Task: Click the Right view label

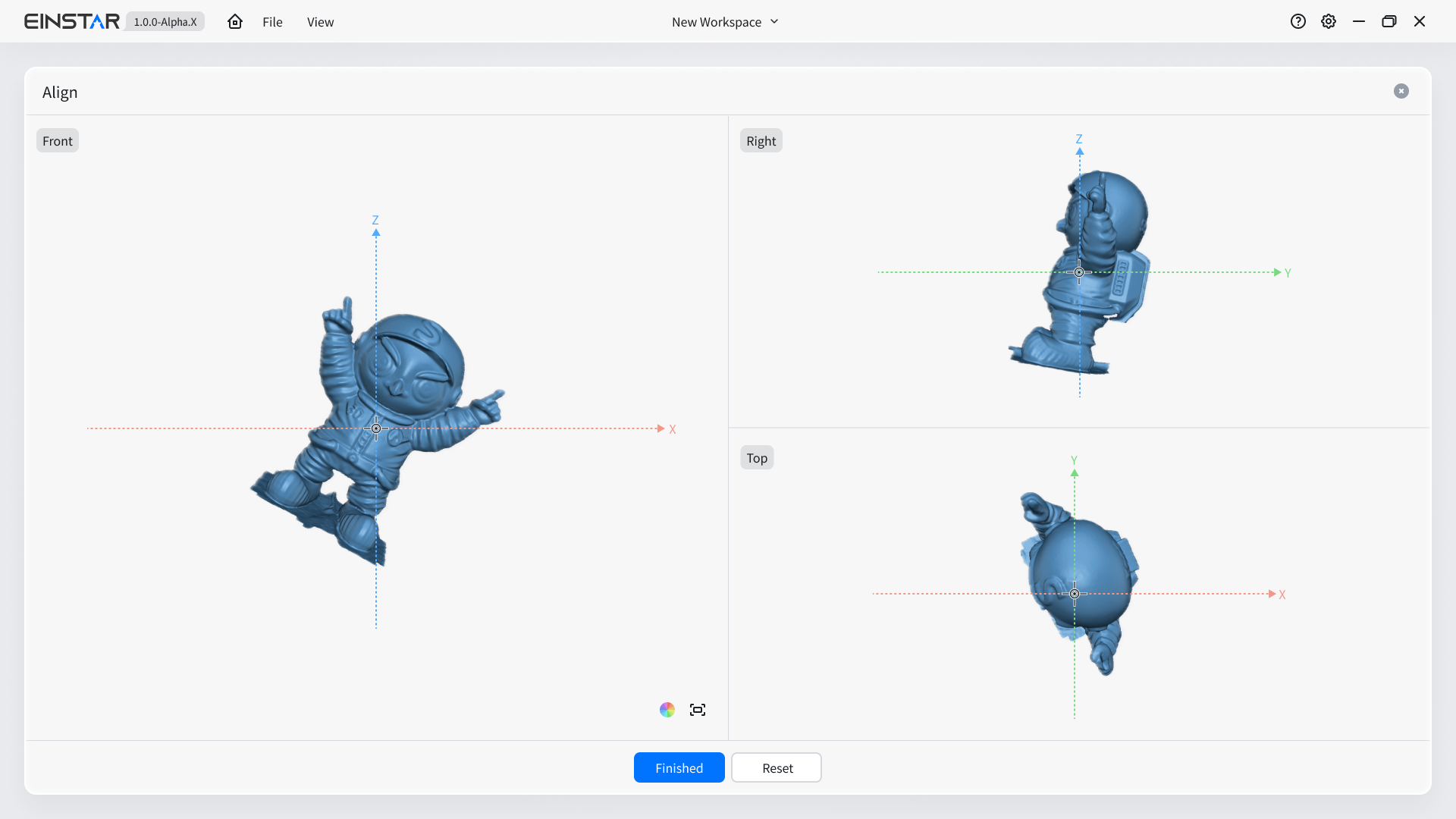Action: tap(761, 141)
